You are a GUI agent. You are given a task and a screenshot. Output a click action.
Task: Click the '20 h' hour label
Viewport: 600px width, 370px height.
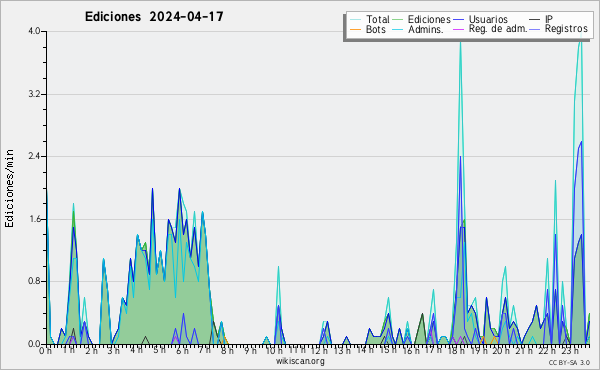coord(501,351)
